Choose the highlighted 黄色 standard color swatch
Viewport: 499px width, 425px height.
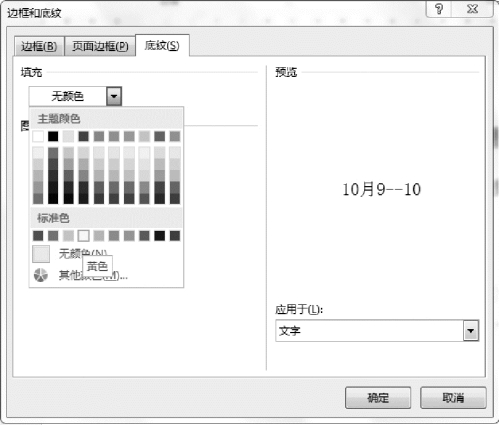83,236
